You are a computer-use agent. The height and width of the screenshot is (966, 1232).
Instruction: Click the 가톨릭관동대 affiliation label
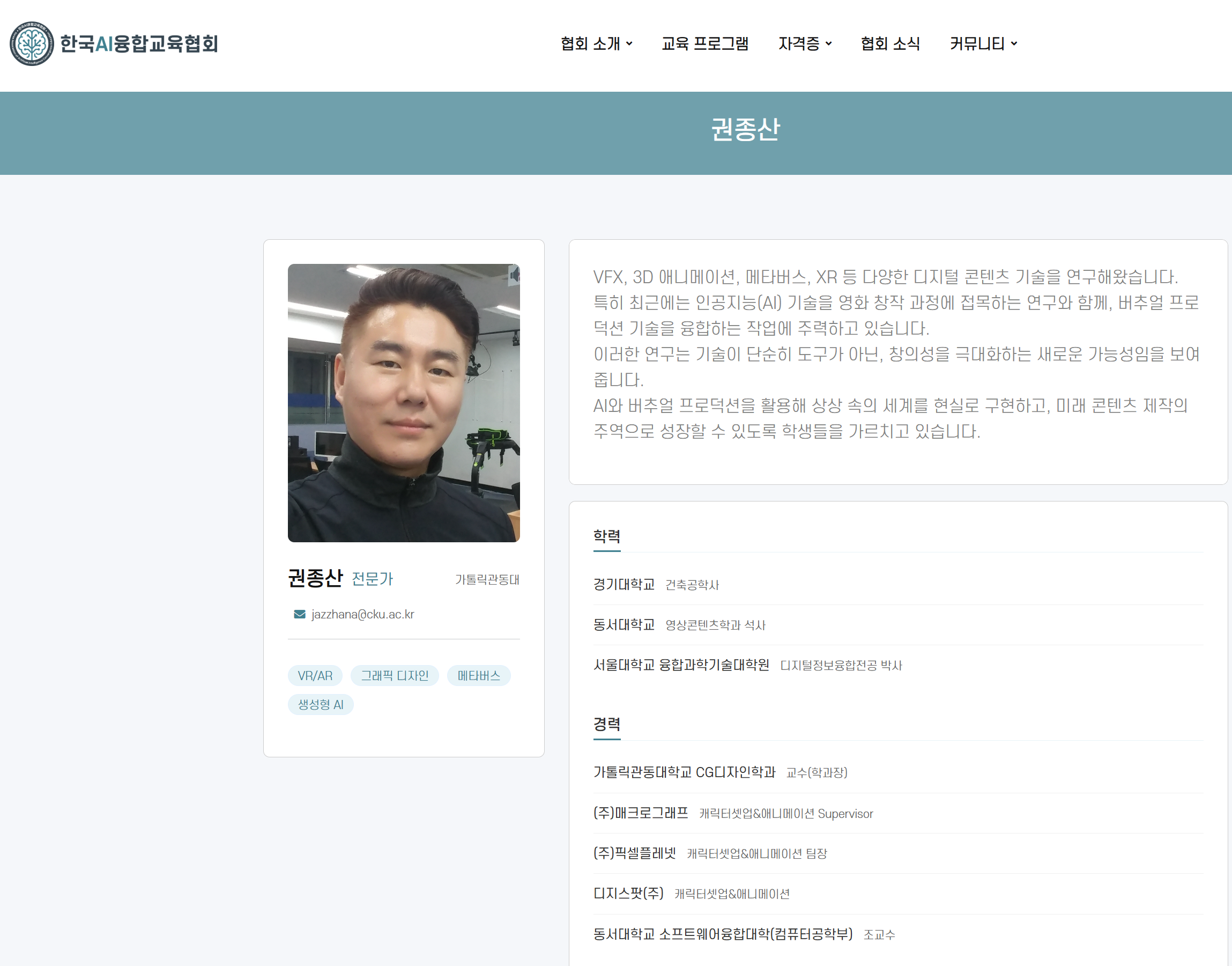(x=488, y=579)
